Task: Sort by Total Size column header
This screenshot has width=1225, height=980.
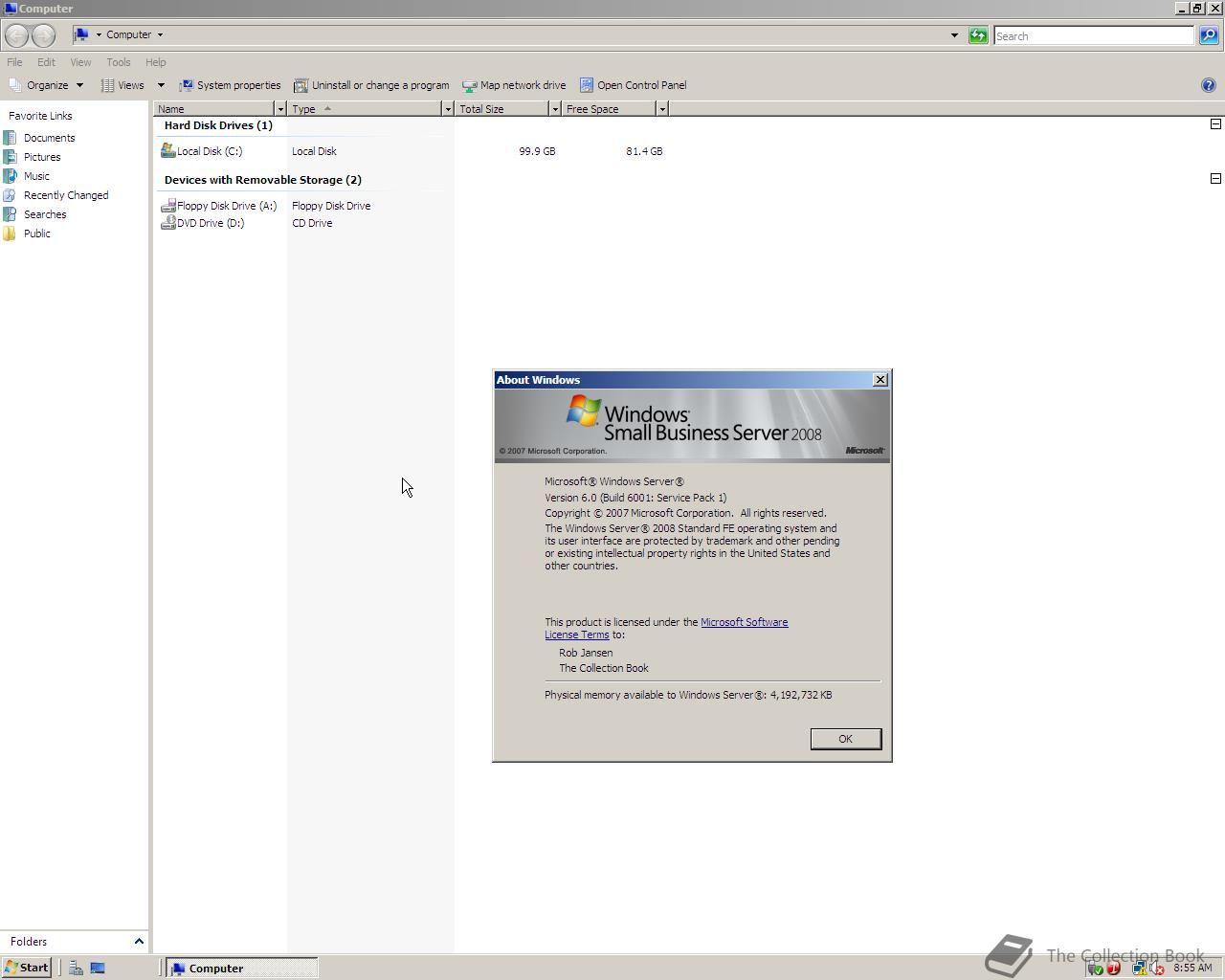Action: click(501, 109)
